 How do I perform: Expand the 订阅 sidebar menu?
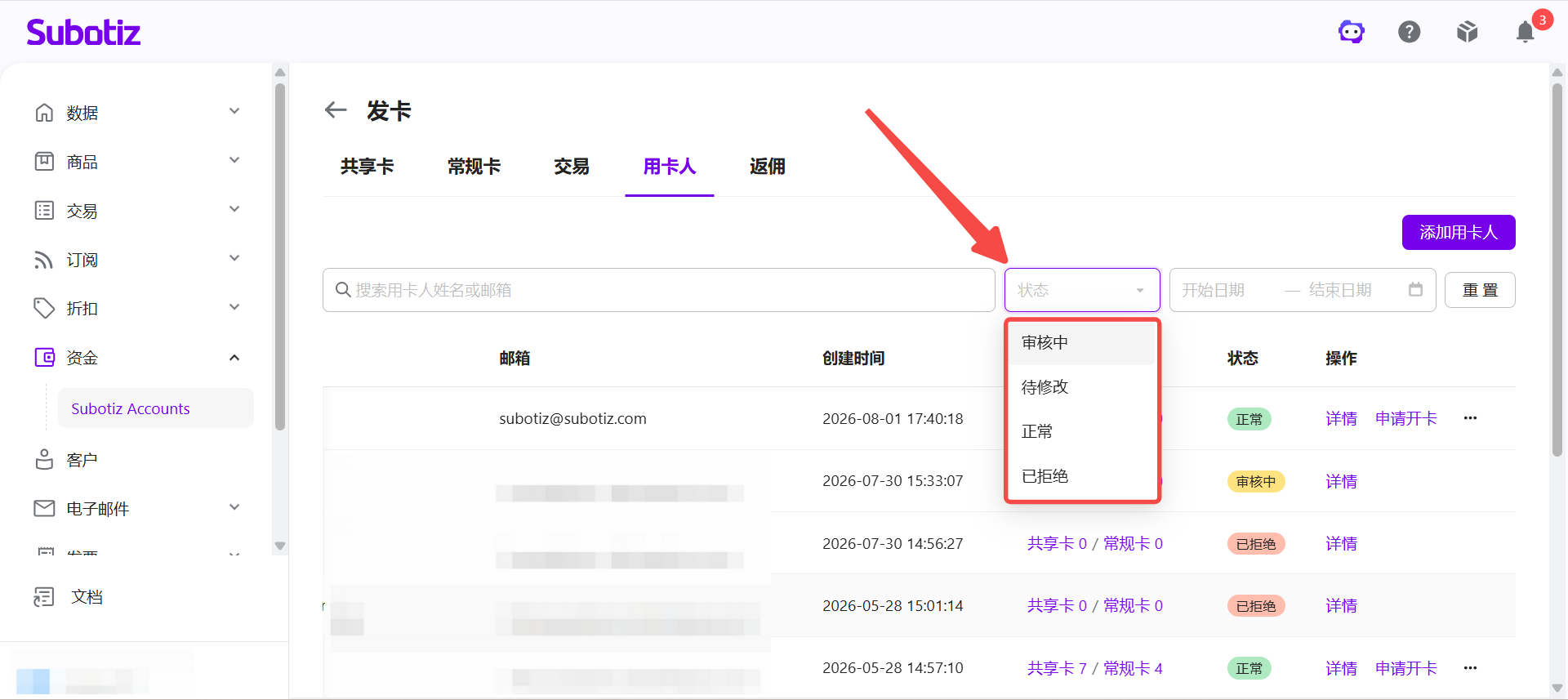click(234, 258)
